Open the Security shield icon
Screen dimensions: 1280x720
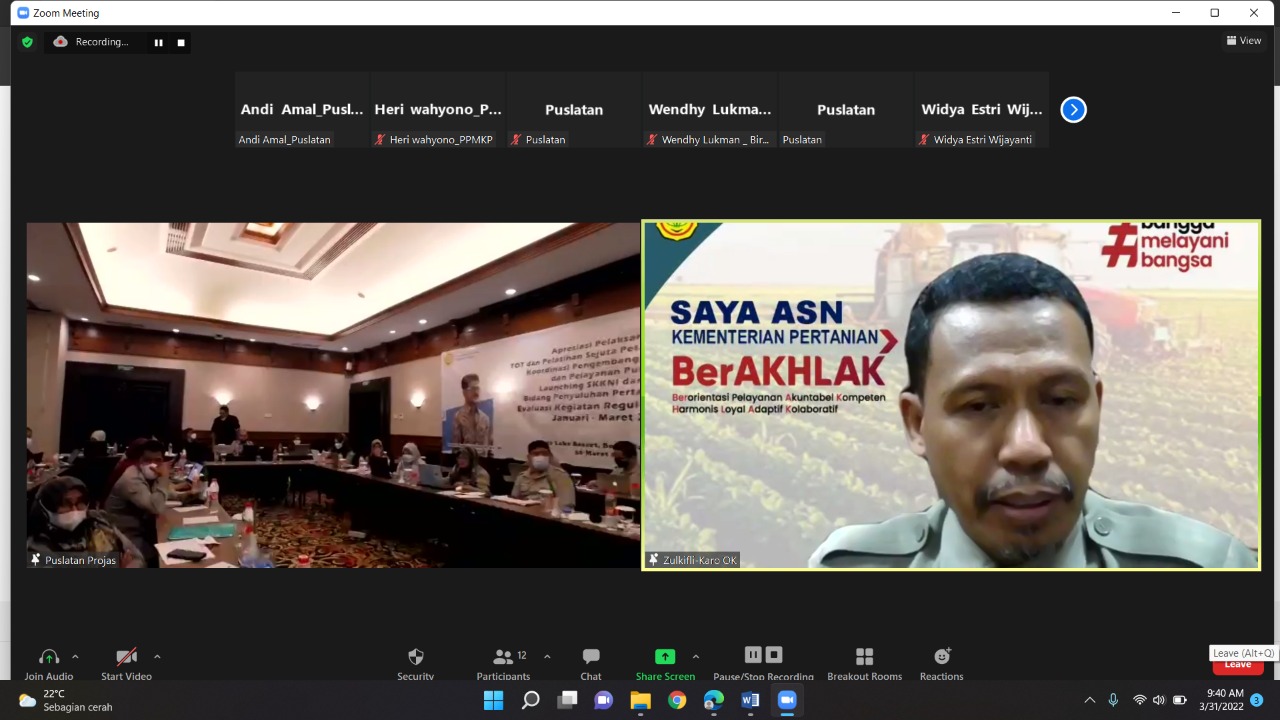pos(415,658)
